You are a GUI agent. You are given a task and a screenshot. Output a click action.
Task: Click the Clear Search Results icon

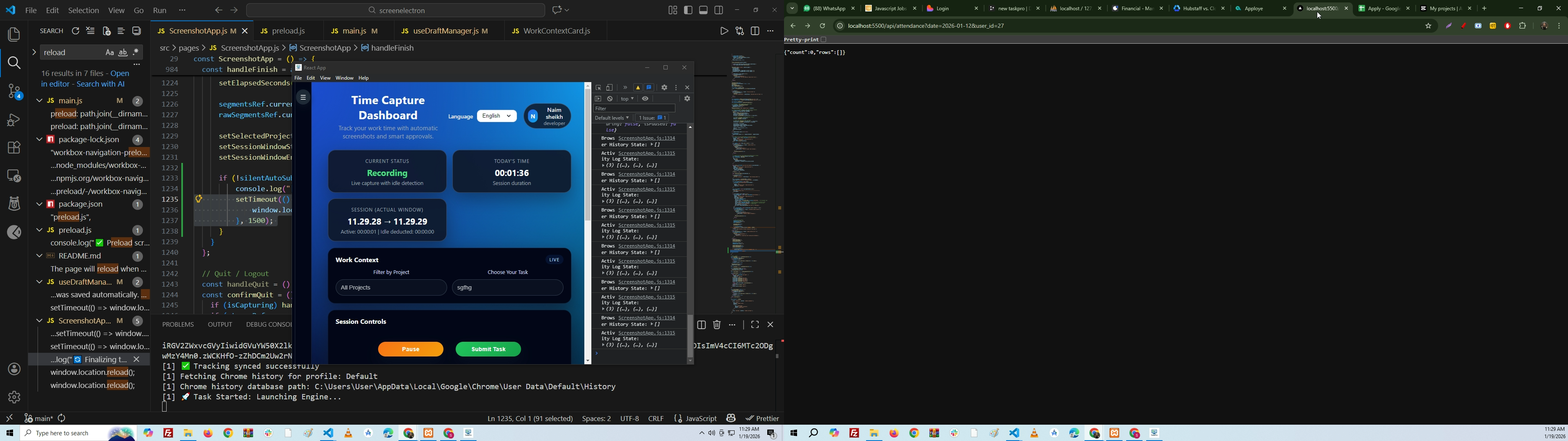(x=91, y=32)
